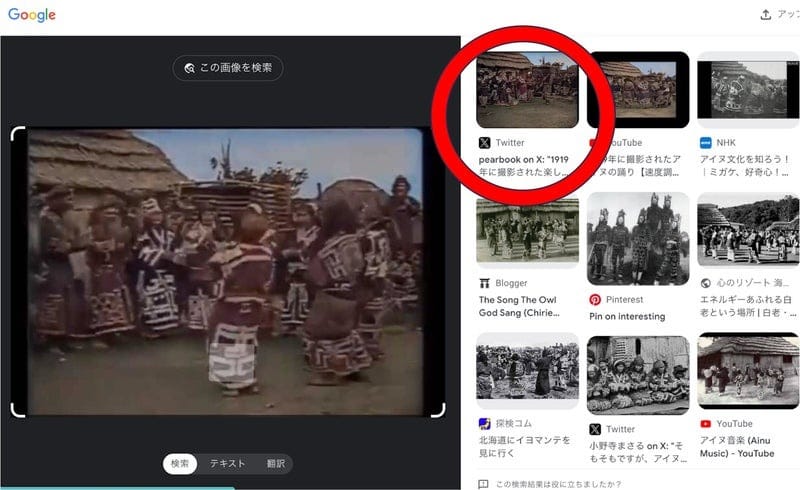Click the X icon beside 'Twitter' pearbook result
Image resolution: width=800 pixels, height=490 pixels.
(484, 143)
